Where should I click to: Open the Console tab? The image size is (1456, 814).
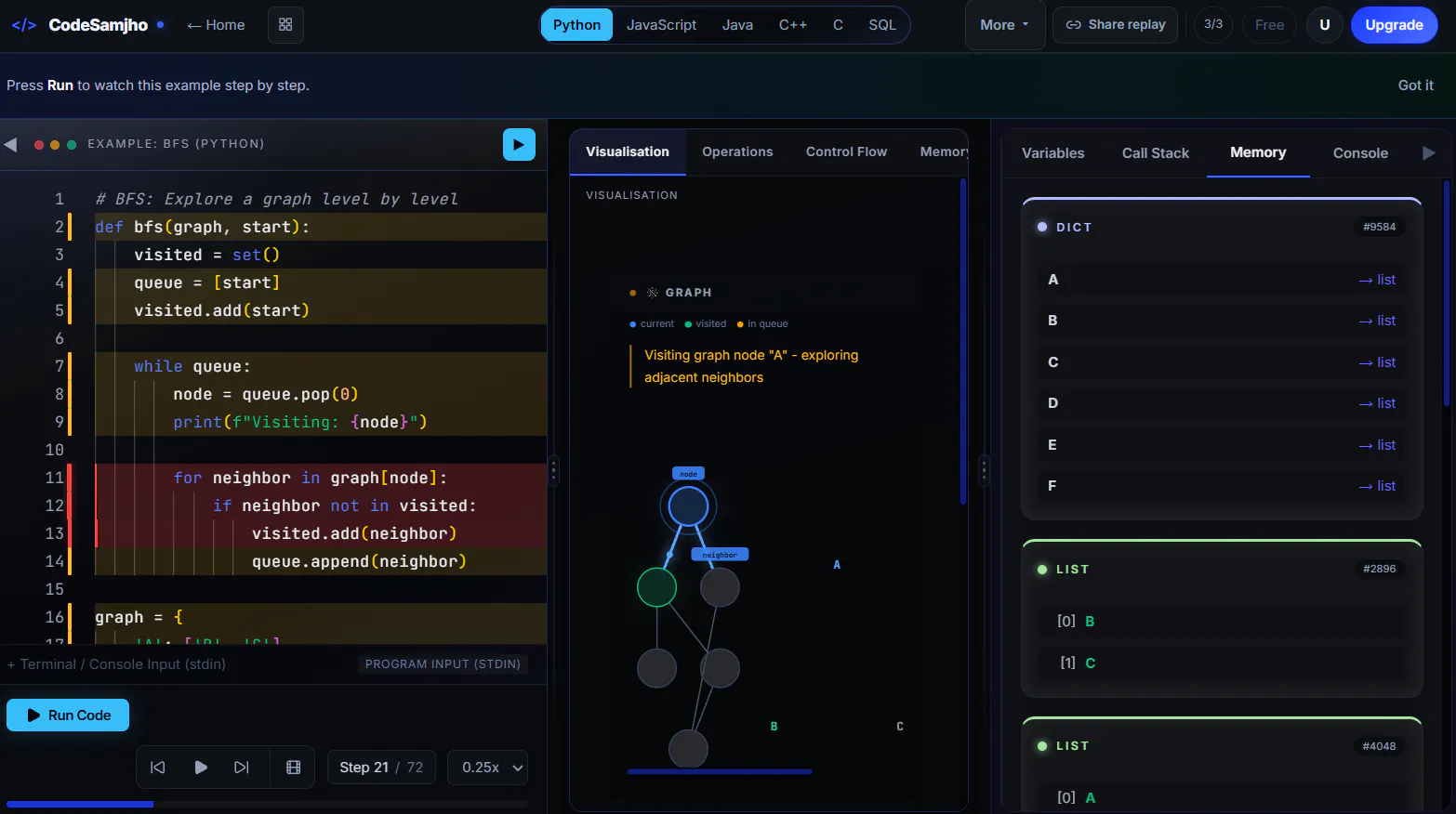(x=1360, y=153)
